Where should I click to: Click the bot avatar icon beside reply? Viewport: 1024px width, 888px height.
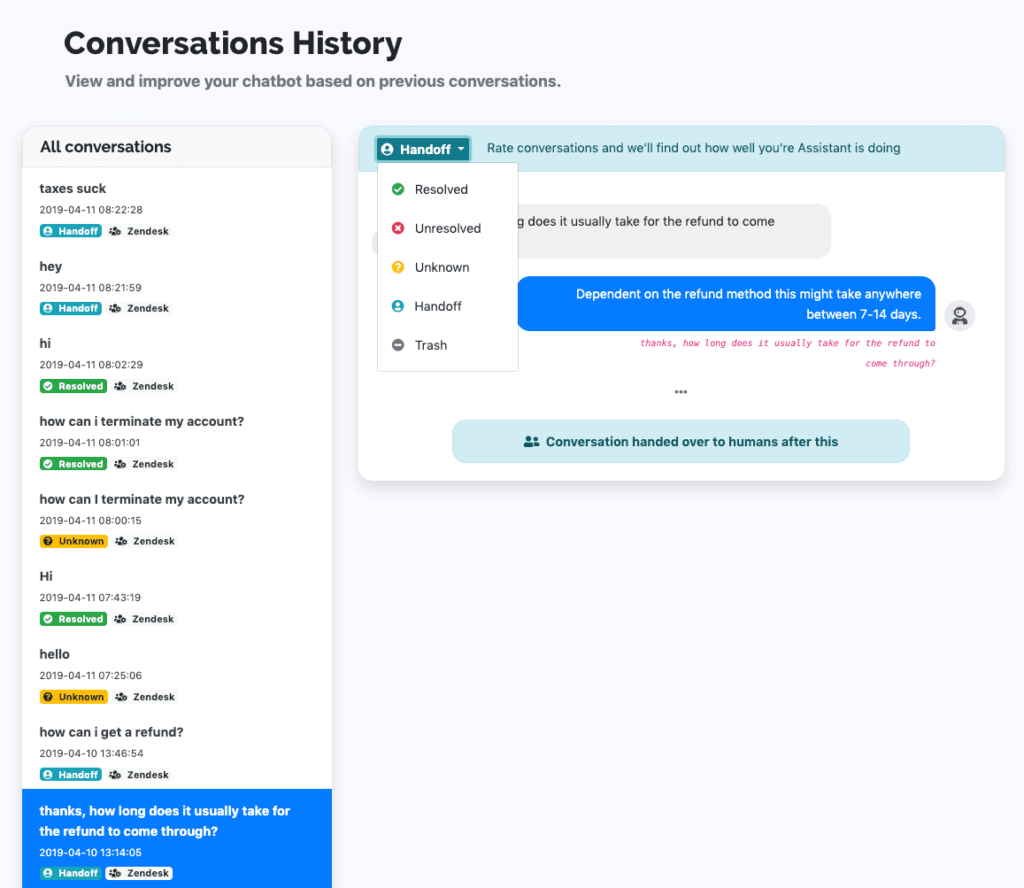[959, 316]
